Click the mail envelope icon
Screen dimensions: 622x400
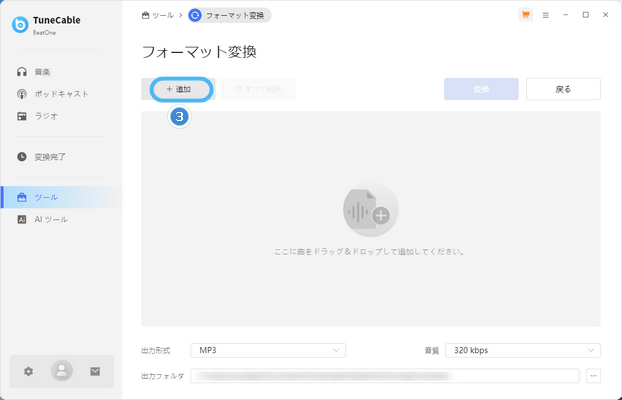(95, 371)
